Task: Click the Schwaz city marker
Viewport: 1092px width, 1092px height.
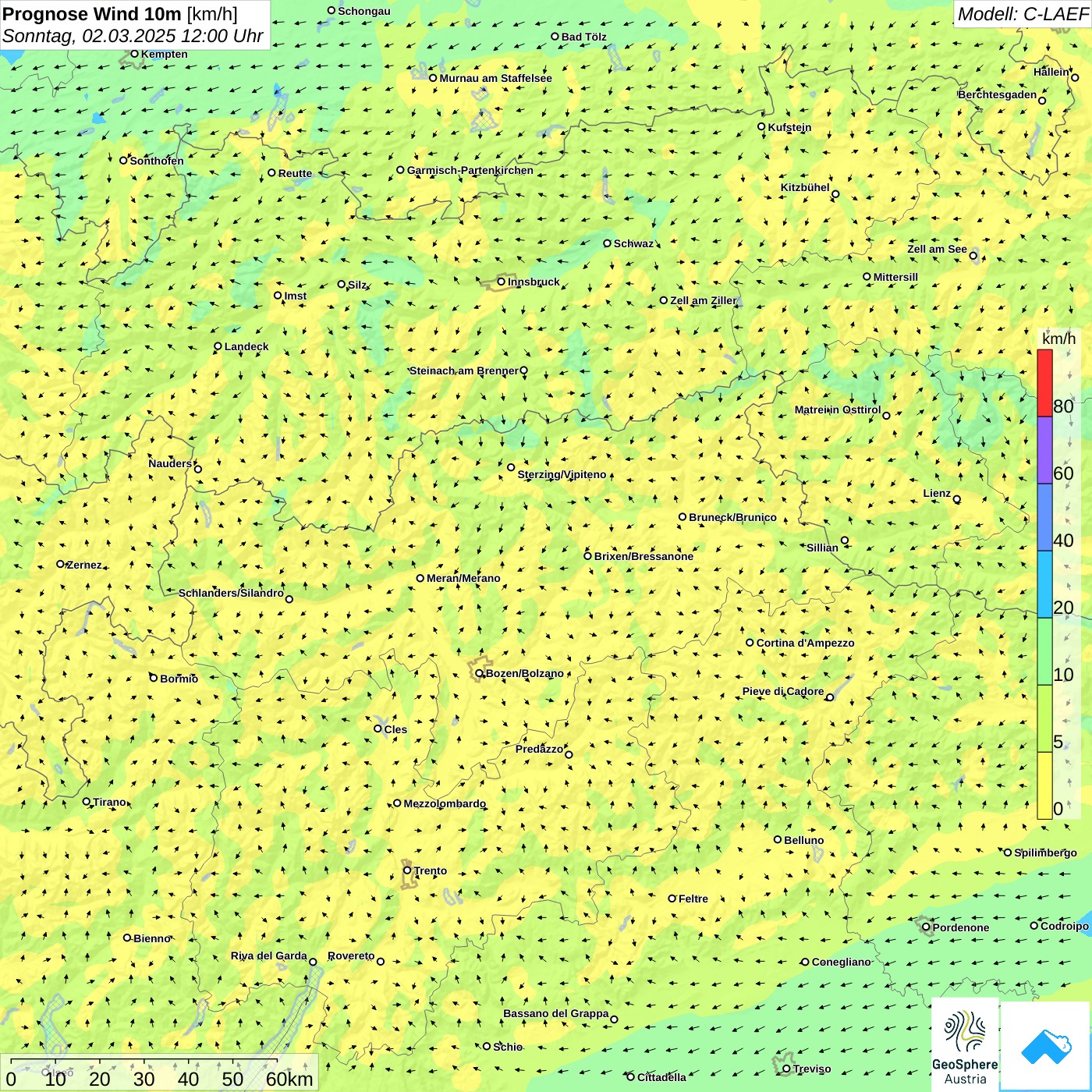Action: (608, 243)
